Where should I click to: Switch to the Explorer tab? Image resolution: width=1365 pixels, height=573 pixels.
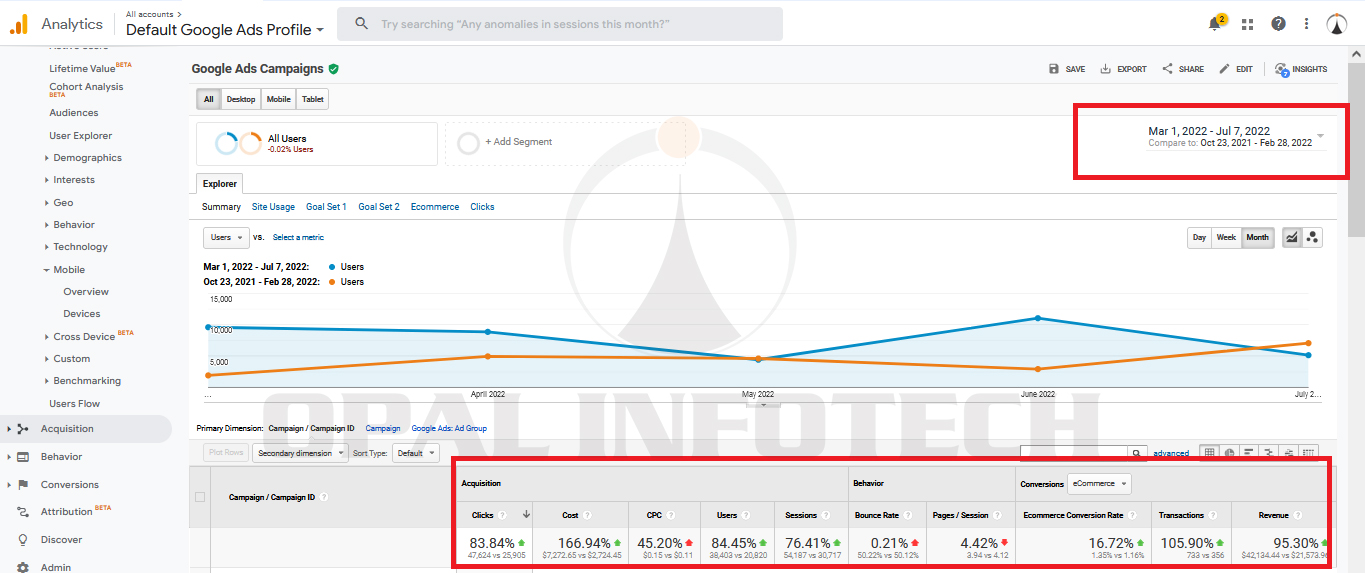(220, 184)
